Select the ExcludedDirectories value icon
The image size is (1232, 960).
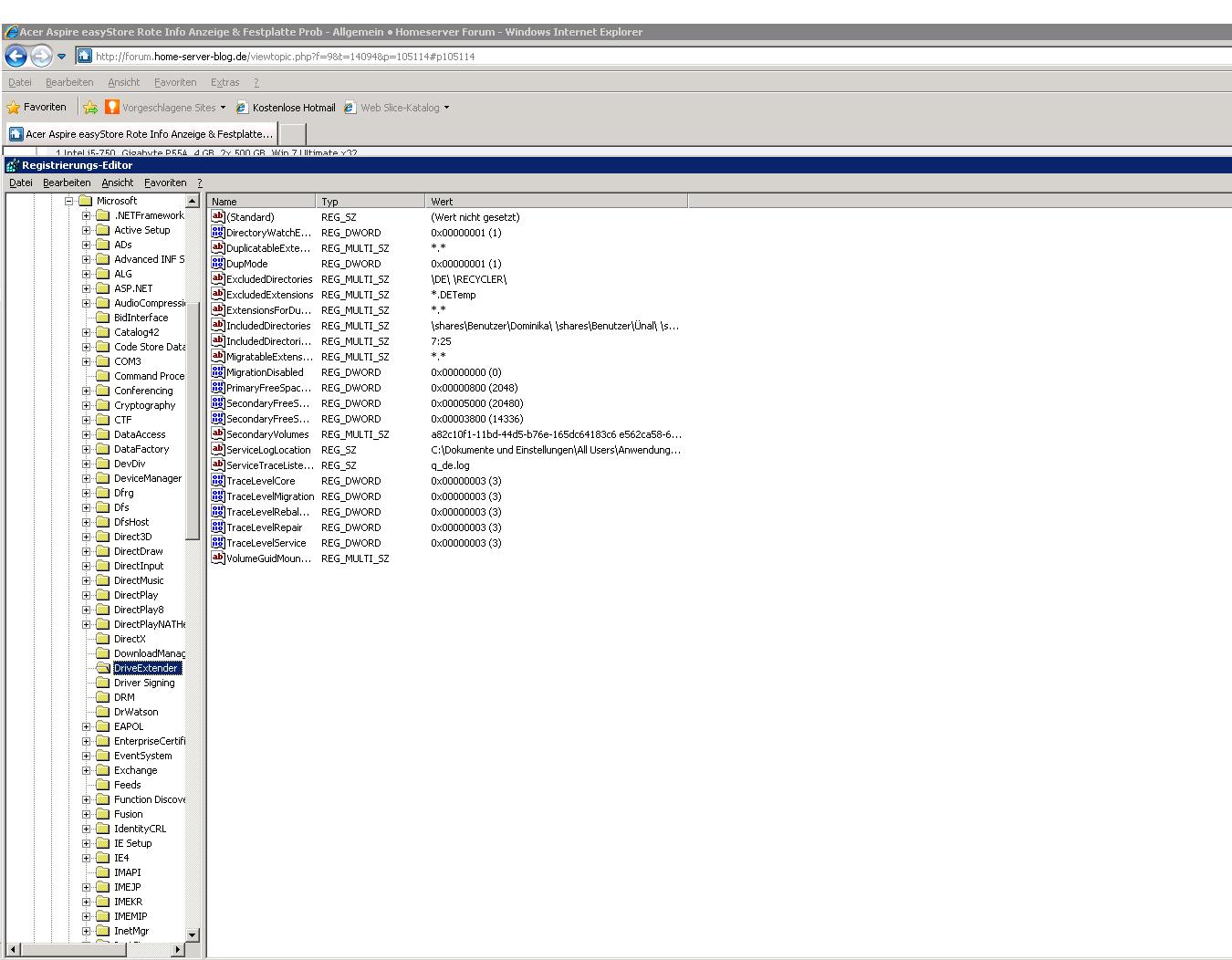217,279
